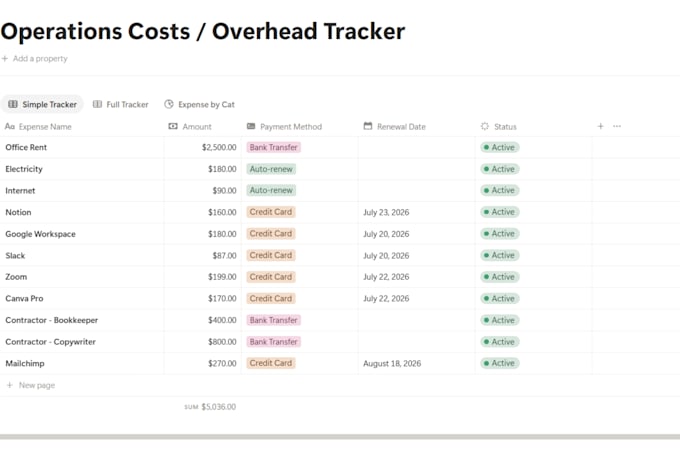Open the Payment Method column header
This screenshot has width=680, height=459.
pos(284,127)
